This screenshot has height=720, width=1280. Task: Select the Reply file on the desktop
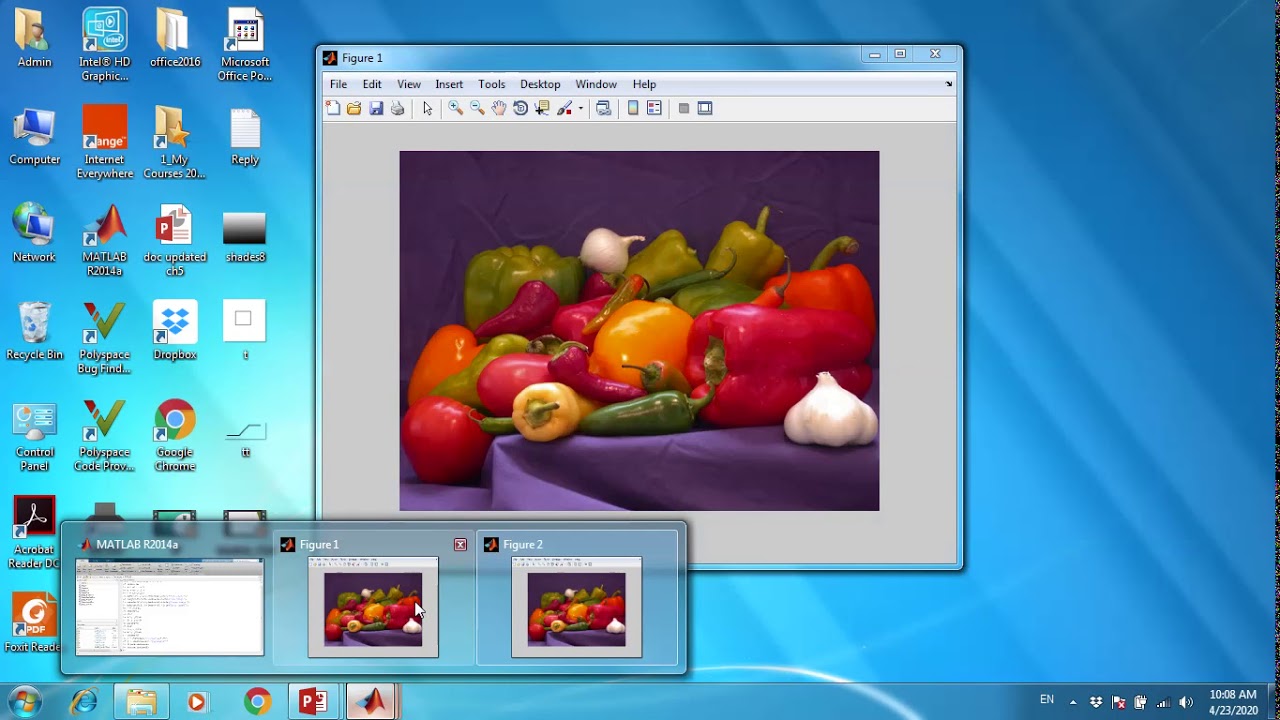tap(245, 137)
